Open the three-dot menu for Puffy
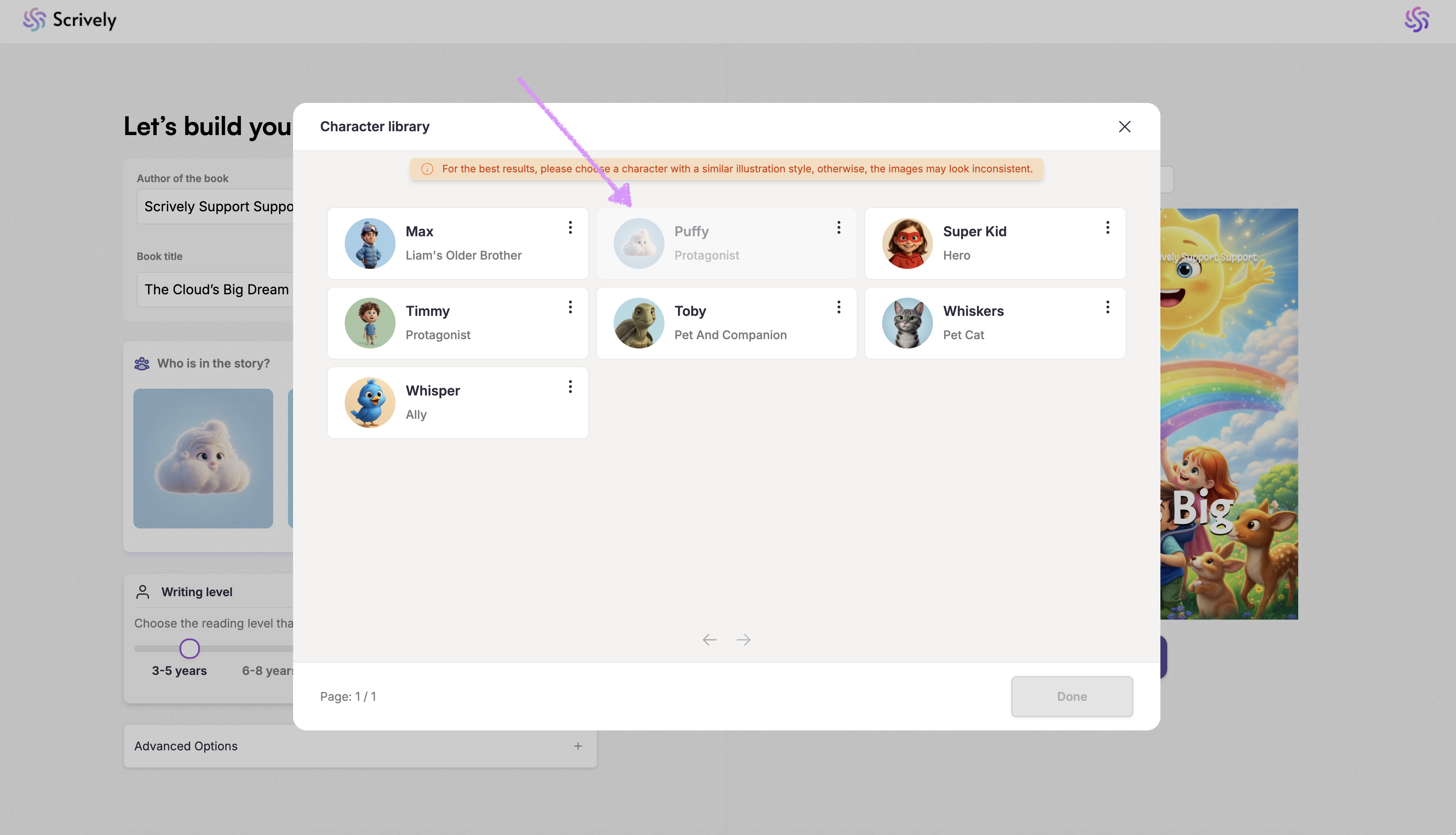 click(839, 228)
